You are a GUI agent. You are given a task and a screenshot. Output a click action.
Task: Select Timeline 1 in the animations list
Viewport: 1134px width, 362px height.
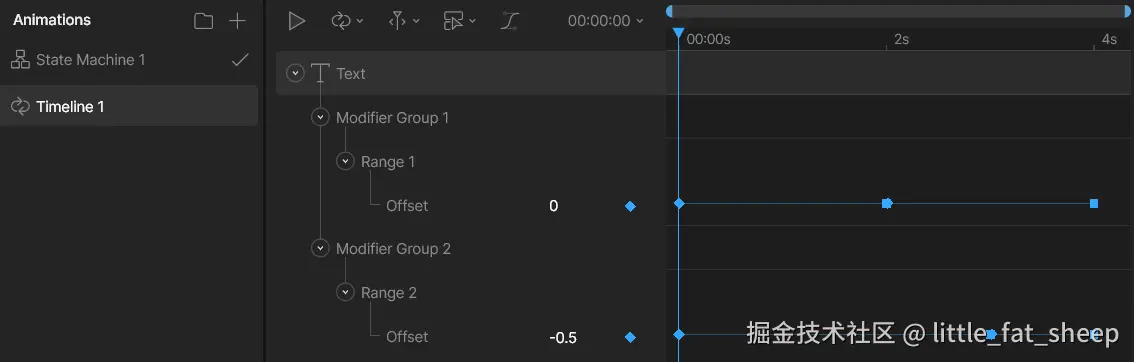click(129, 106)
